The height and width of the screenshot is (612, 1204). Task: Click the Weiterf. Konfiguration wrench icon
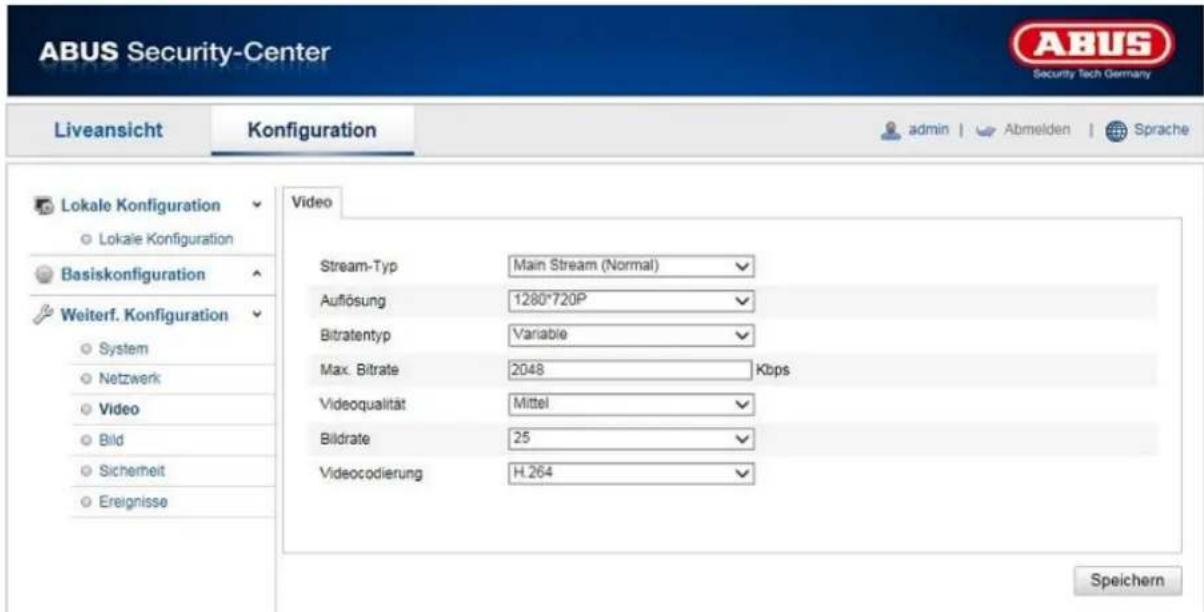46,315
